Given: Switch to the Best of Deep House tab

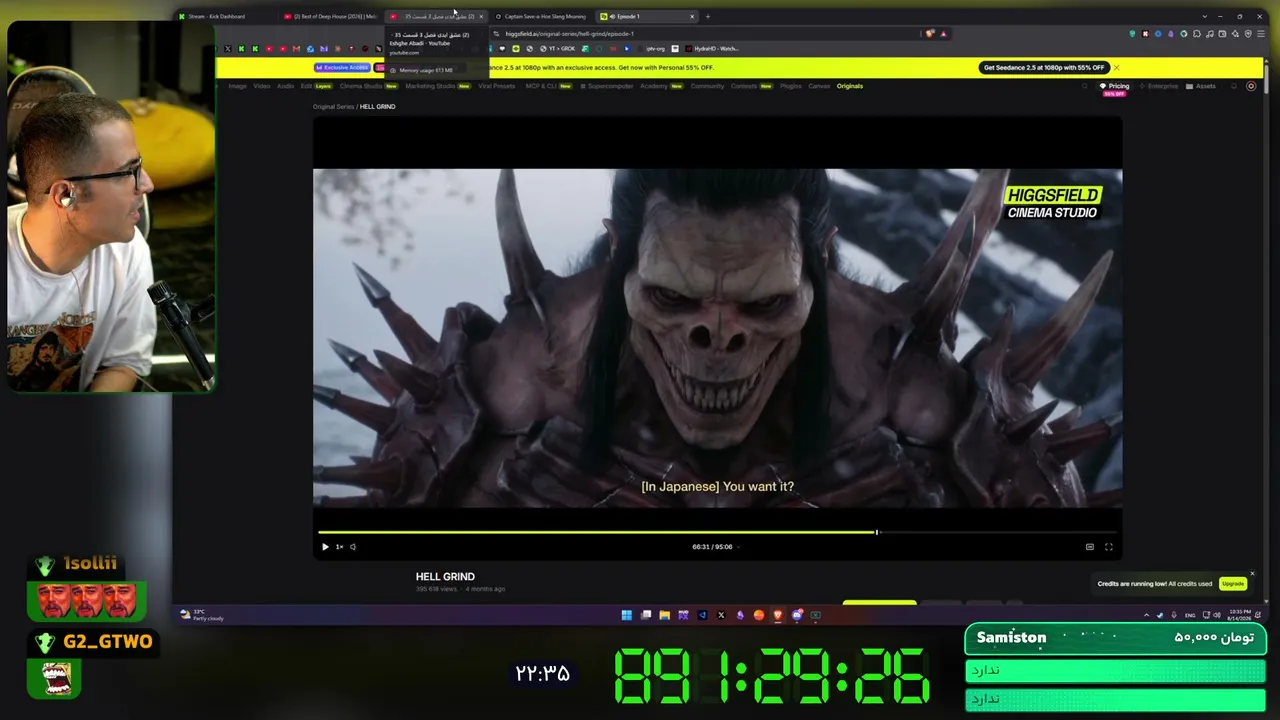Looking at the screenshot, I should pyautogui.click(x=329, y=16).
